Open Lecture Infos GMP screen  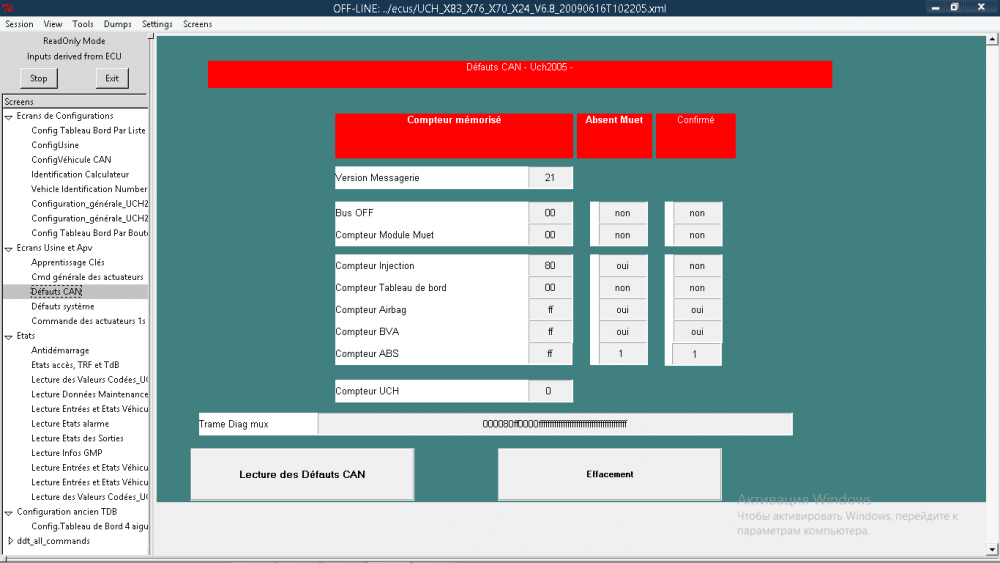[x=67, y=453]
